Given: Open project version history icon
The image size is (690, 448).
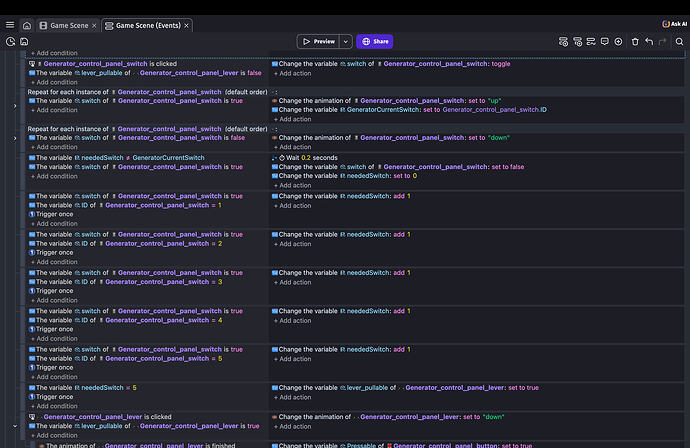Looking at the screenshot, I should (11, 41).
